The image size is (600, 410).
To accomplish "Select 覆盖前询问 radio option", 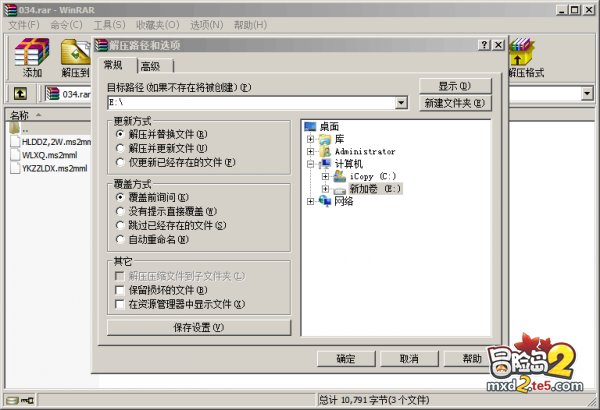I will pos(120,198).
